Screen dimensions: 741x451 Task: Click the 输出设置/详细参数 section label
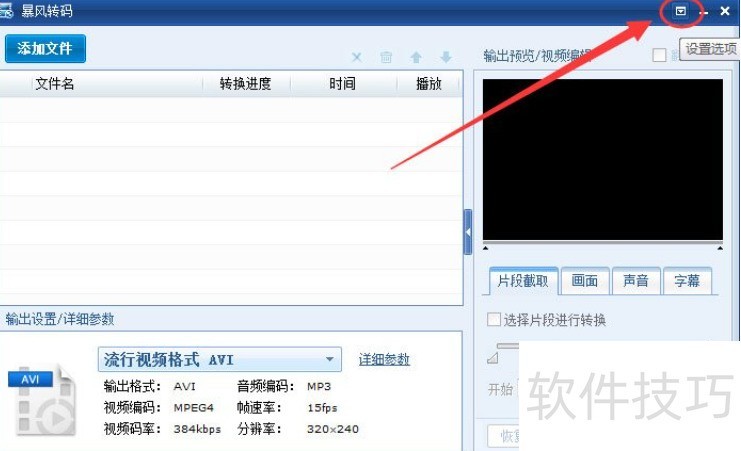[60, 319]
